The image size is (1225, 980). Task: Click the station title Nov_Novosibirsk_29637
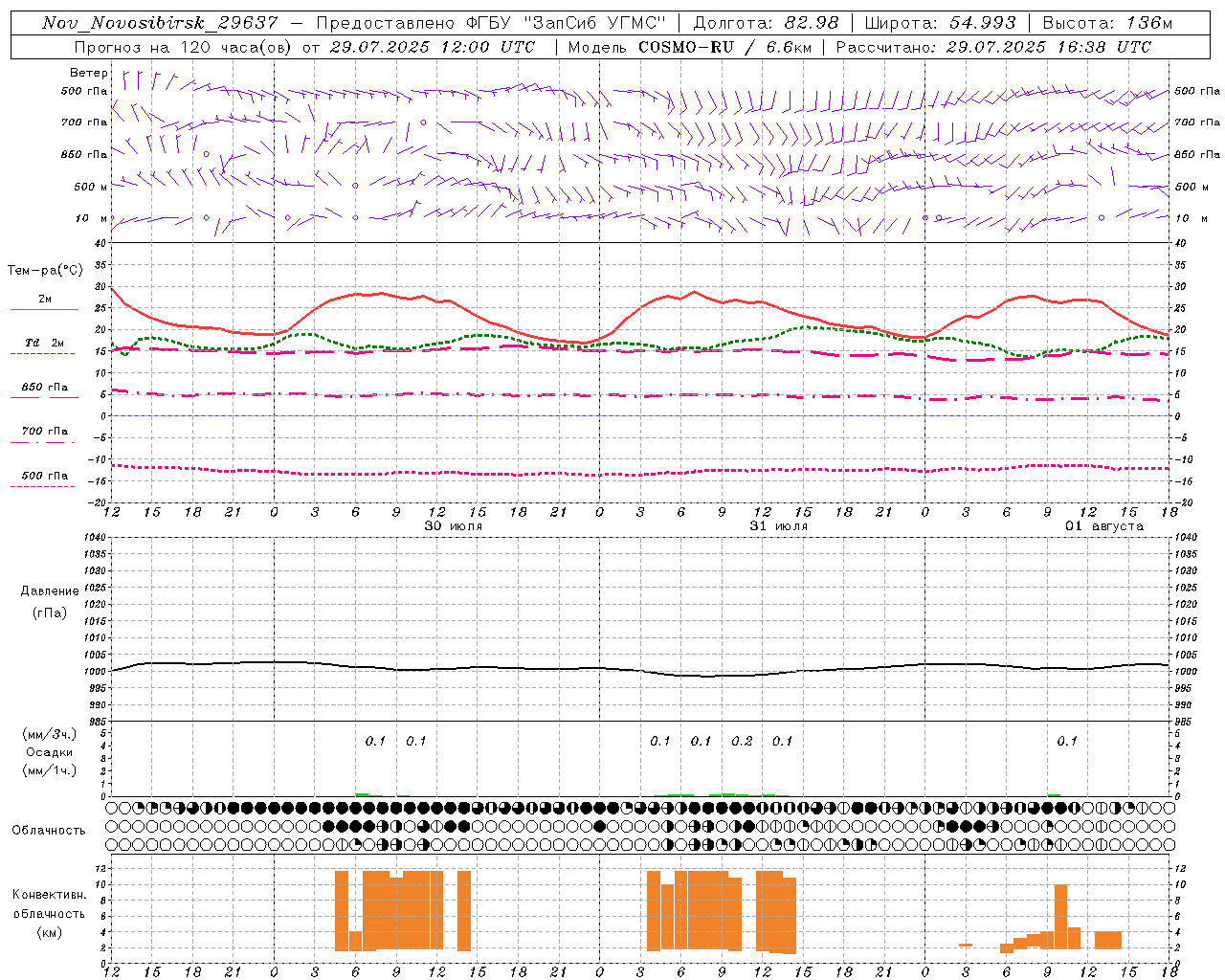coord(161,23)
